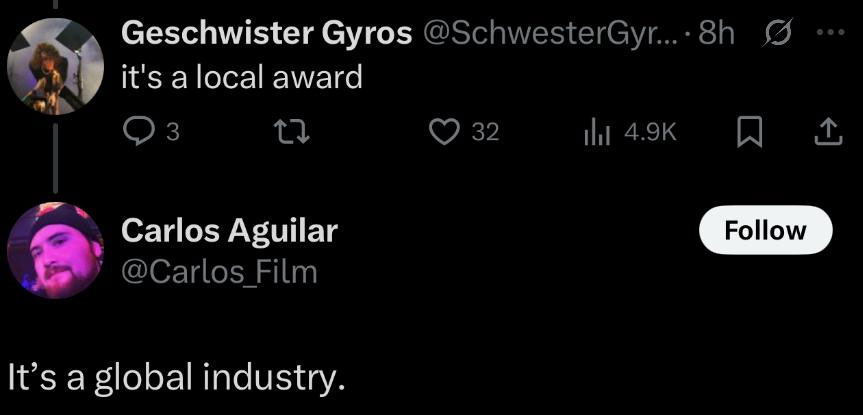Click the share upload arrow icon

tap(827, 132)
